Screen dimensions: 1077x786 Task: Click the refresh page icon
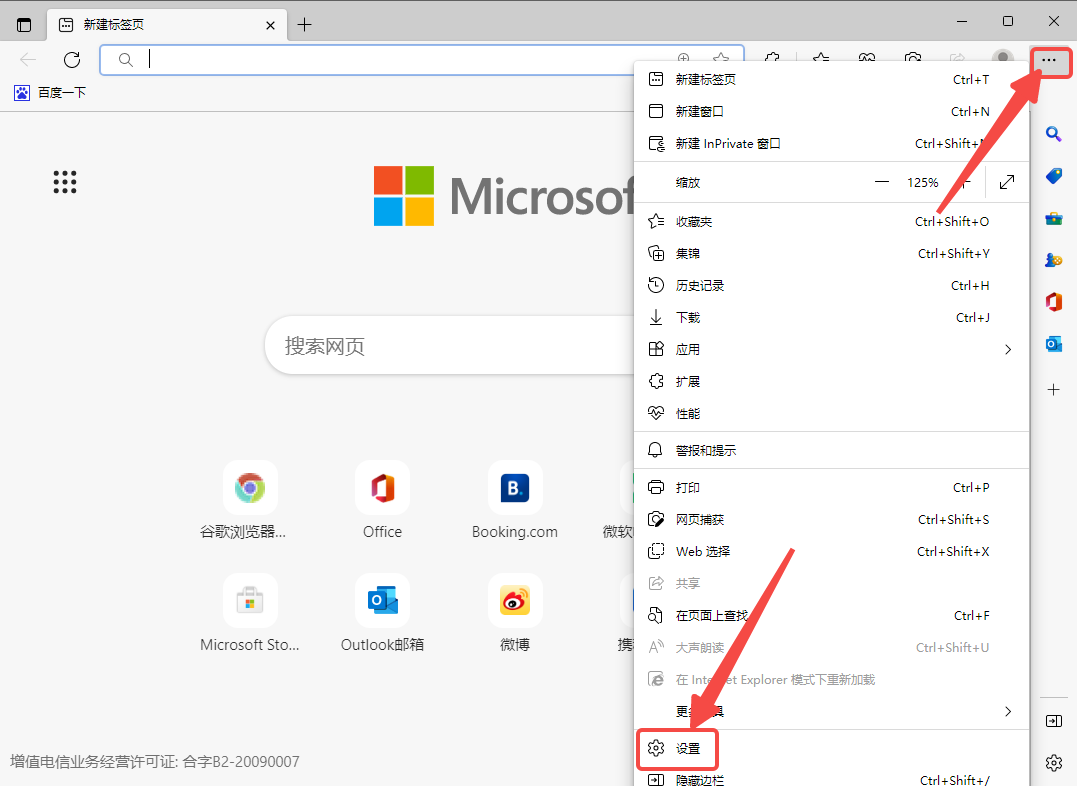pyautogui.click(x=72, y=60)
